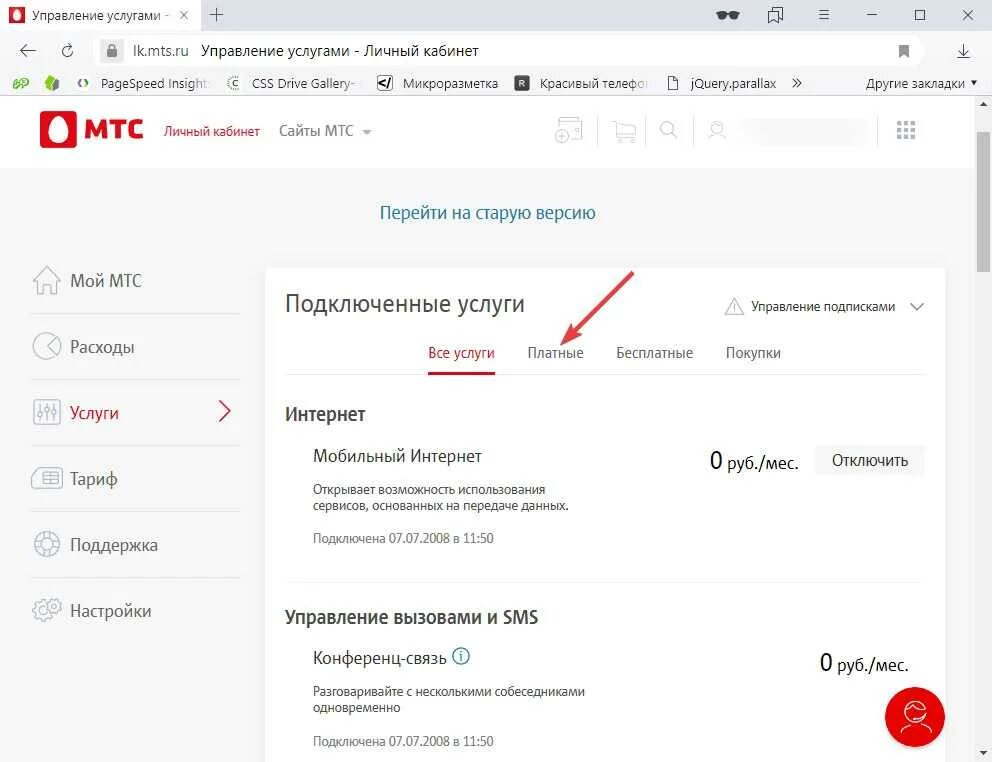The height and width of the screenshot is (762, 992).
Task: Switch to the Все услуги tab
Action: 461,353
